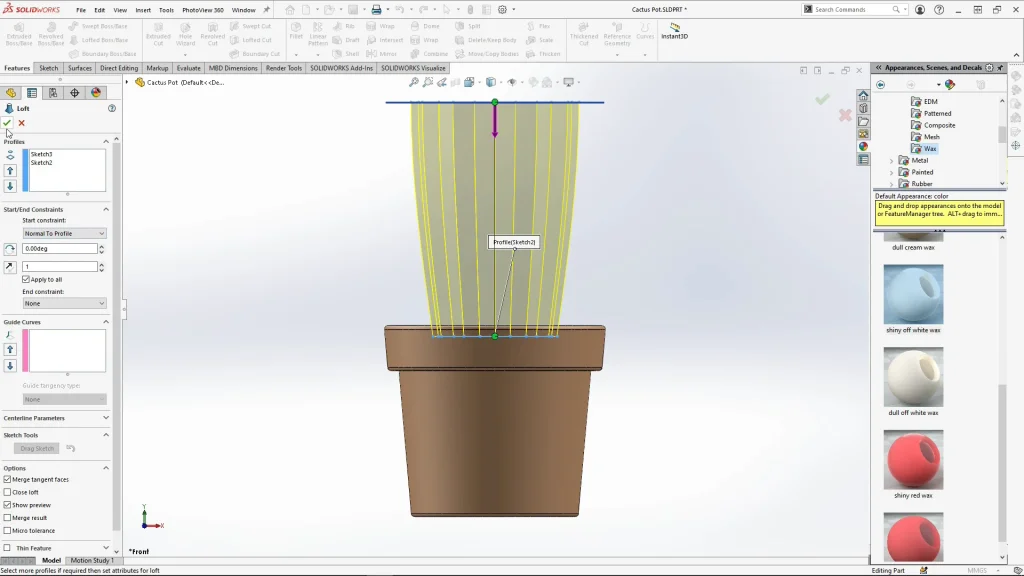Toggle the Show preview checkbox
Viewport: 1024px width, 576px height.
[8, 505]
